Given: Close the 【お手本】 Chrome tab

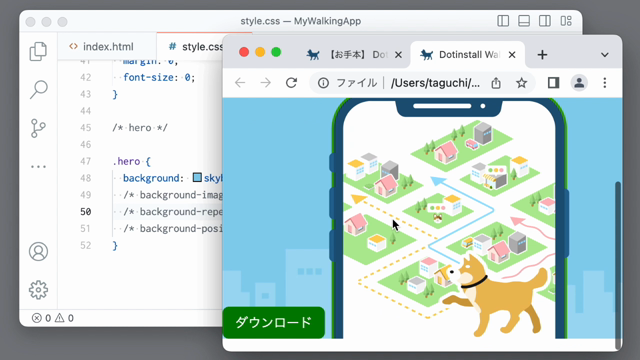Looking at the screenshot, I should pyautogui.click(x=398, y=55).
